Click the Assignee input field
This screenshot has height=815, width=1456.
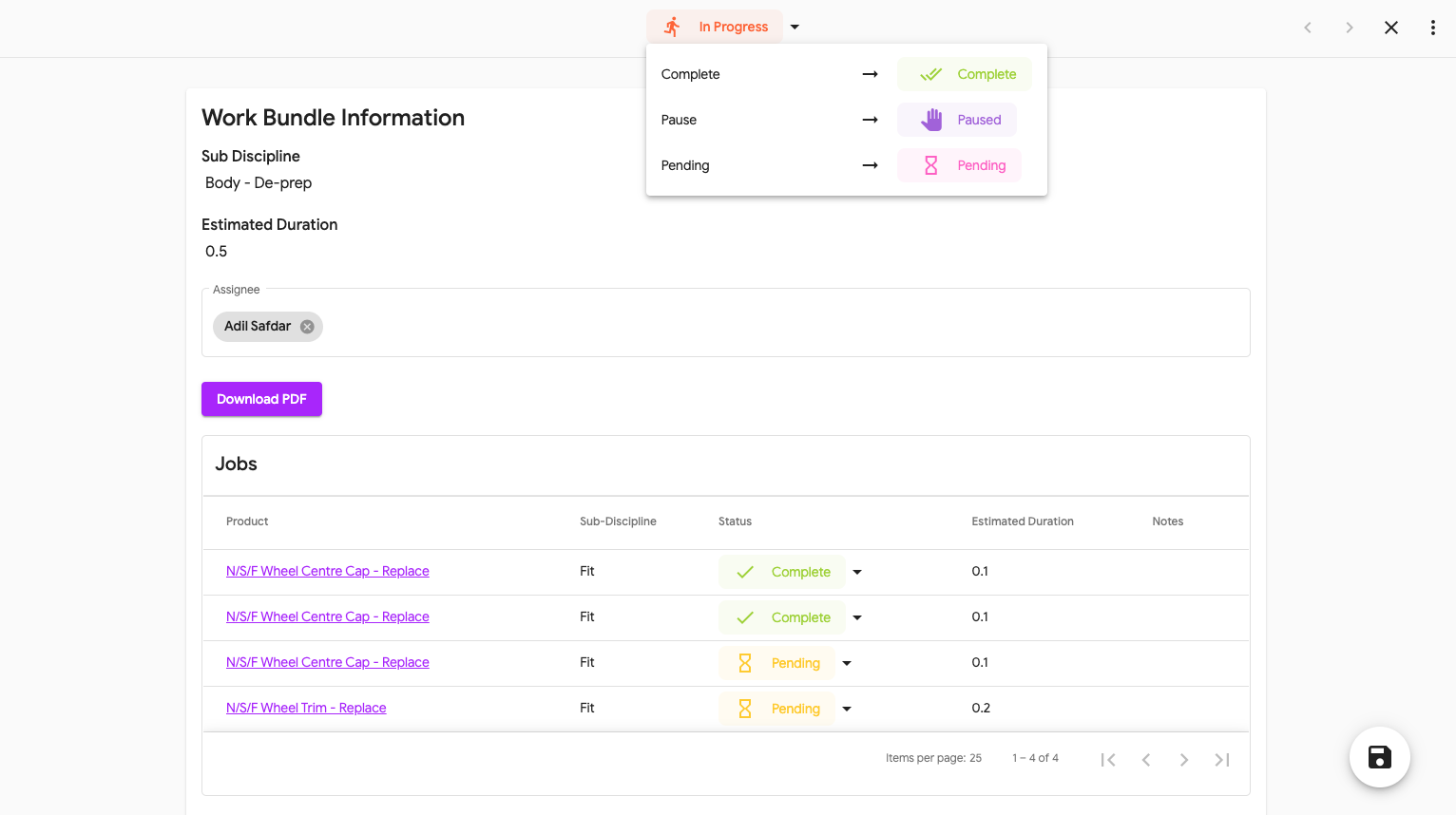coord(726,323)
